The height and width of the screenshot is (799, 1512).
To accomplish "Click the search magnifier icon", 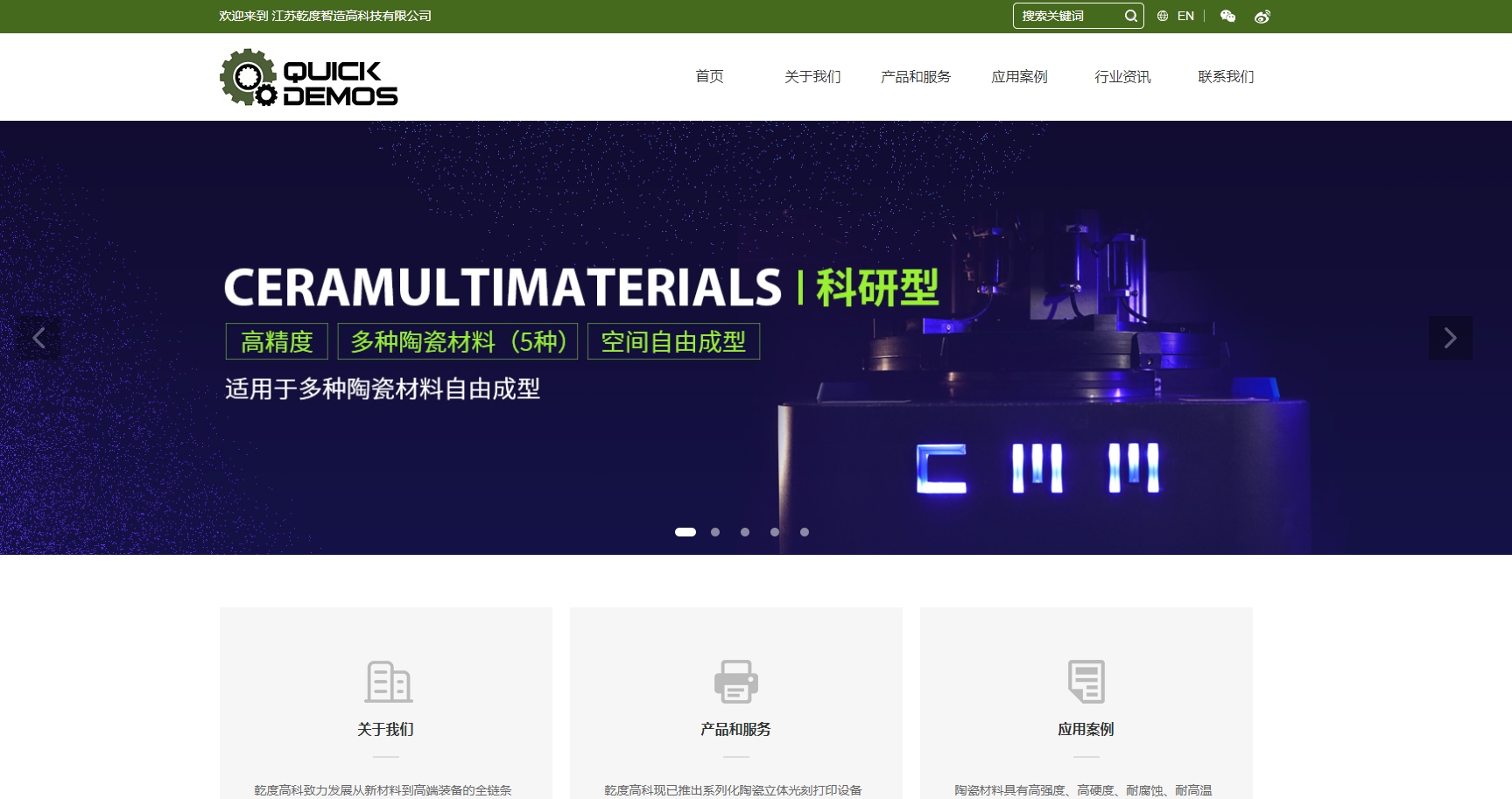I will [1130, 16].
